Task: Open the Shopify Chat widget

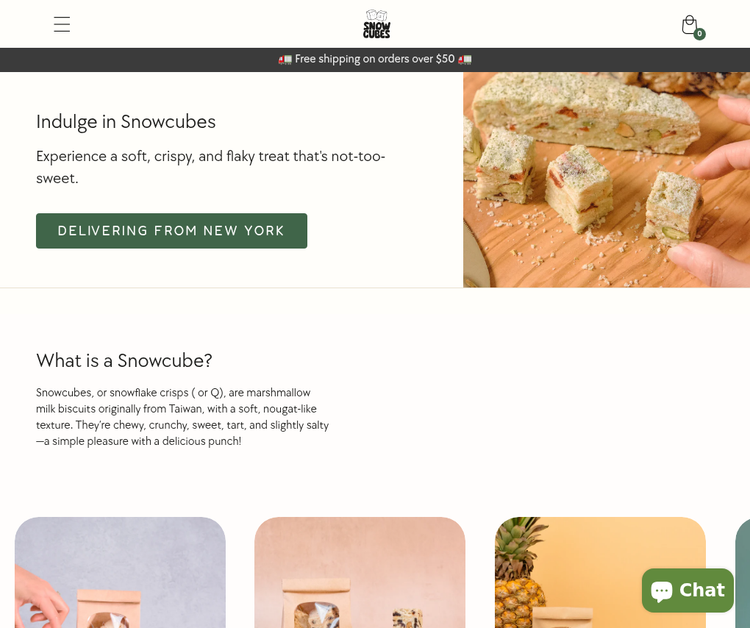Action: pyautogui.click(x=687, y=590)
